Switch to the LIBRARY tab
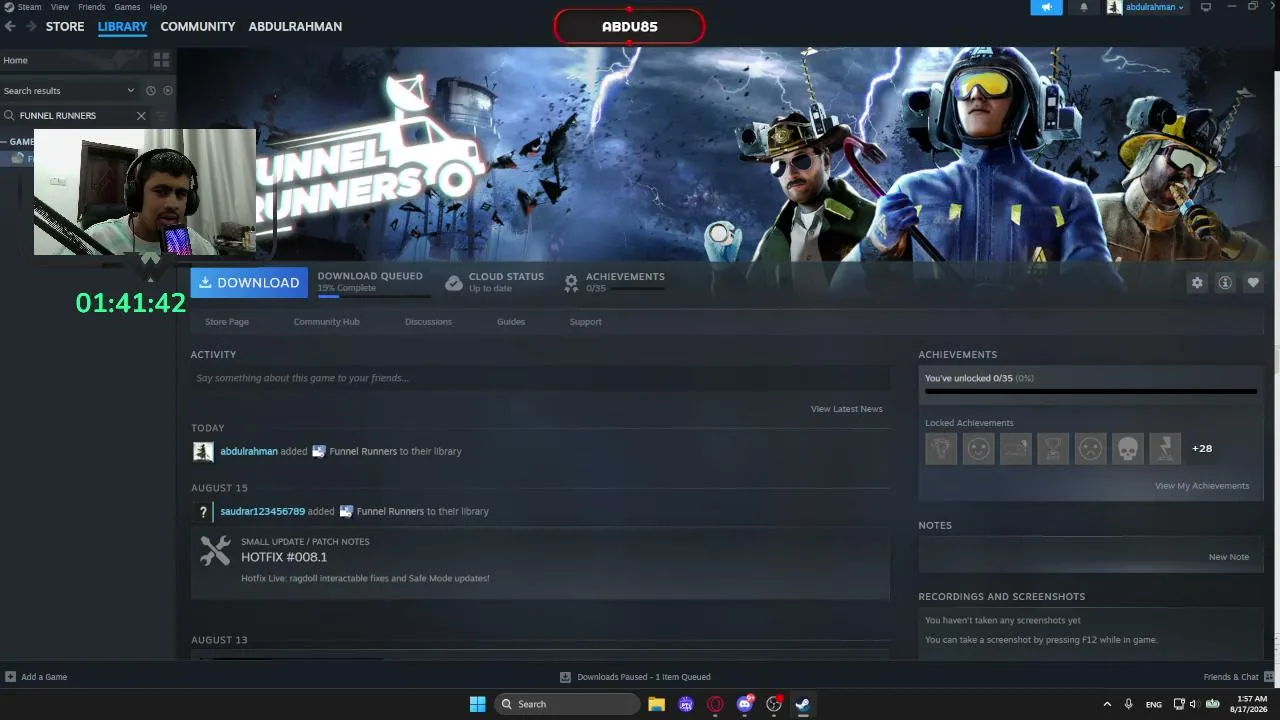Viewport: 1280px width, 720px height. (123, 26)
